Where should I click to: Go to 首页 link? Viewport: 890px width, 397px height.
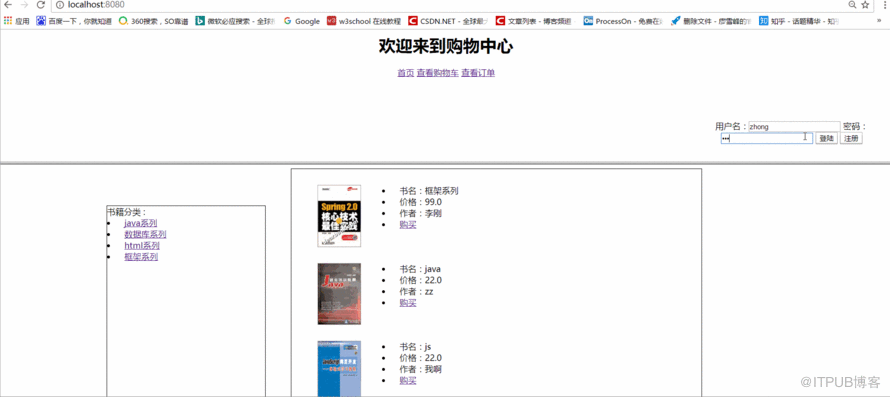coord(405,73)
